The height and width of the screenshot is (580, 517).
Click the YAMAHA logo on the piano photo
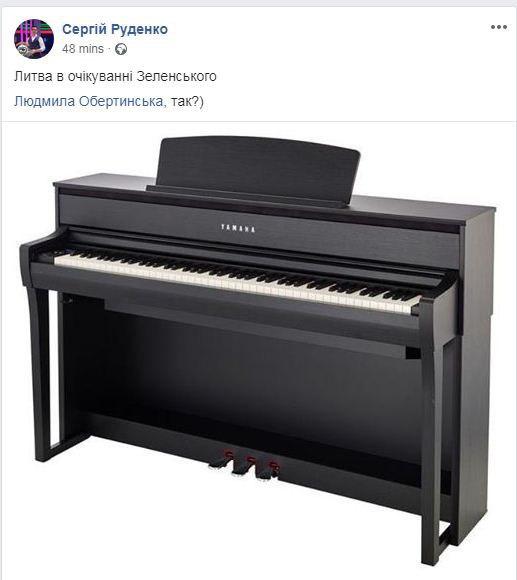click(x=238, y=228)
